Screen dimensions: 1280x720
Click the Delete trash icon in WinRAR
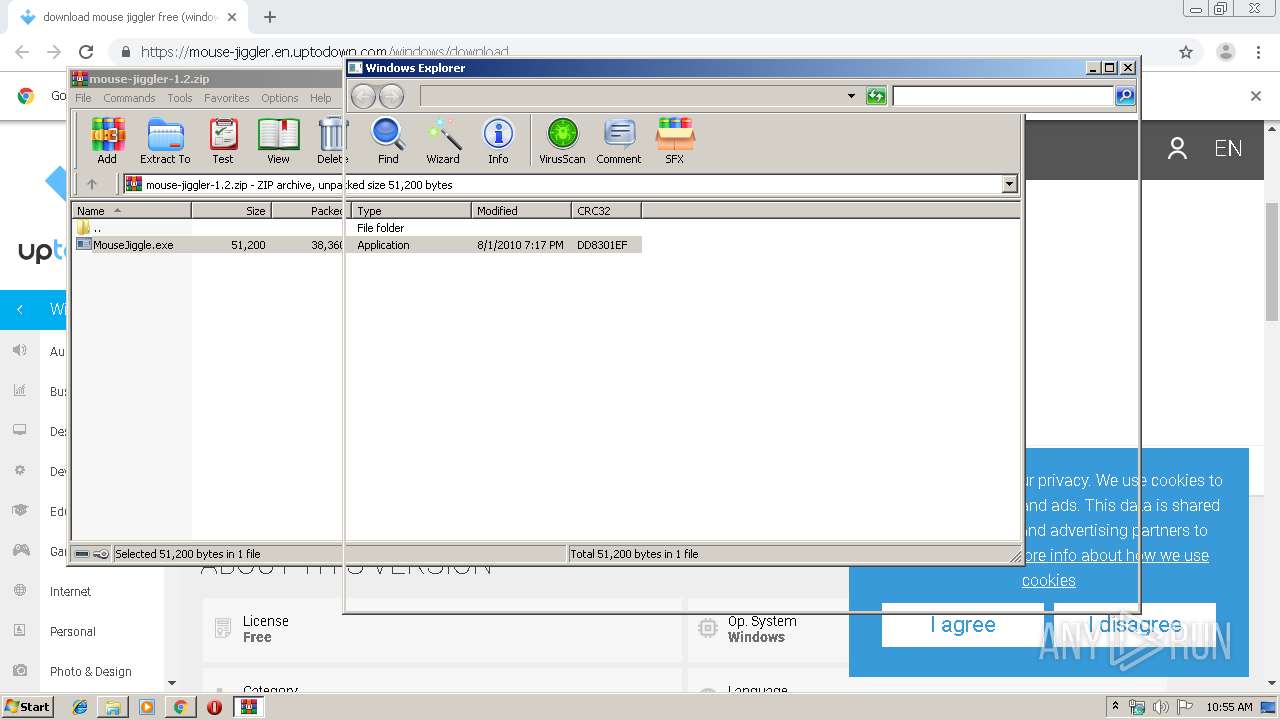tap(332, 140)
